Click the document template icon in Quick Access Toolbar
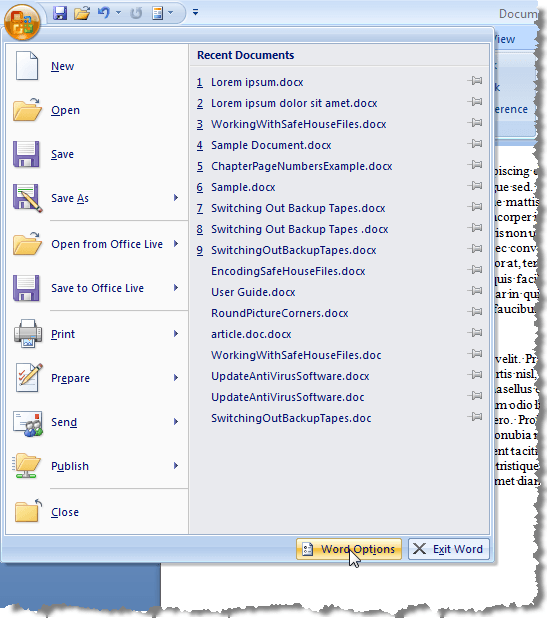Viewport: 547px width, 618px height. point(158,13)
